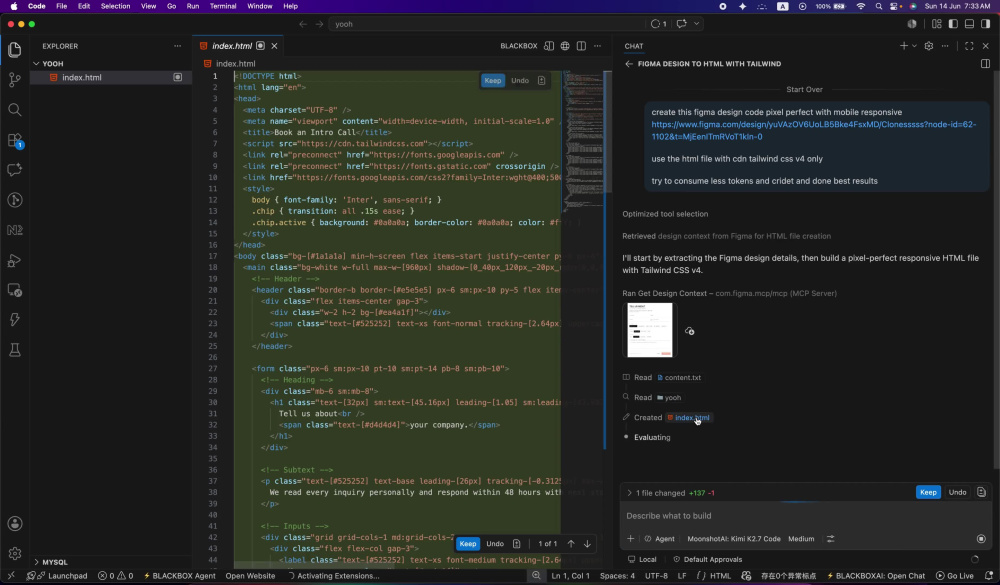
Task: Open the File menu
Action: (x=61, y=6)
